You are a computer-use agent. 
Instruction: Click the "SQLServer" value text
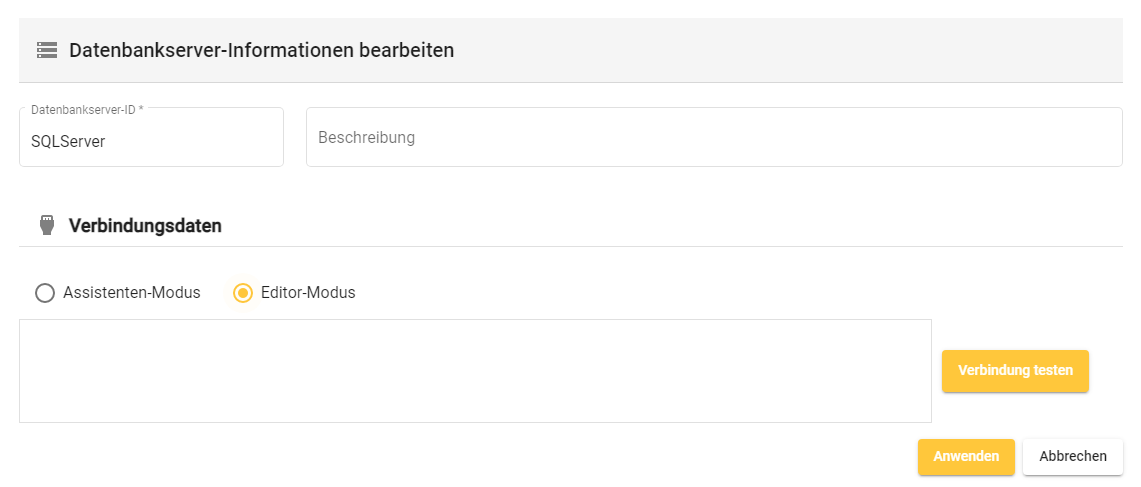click(x=68, y=142)
